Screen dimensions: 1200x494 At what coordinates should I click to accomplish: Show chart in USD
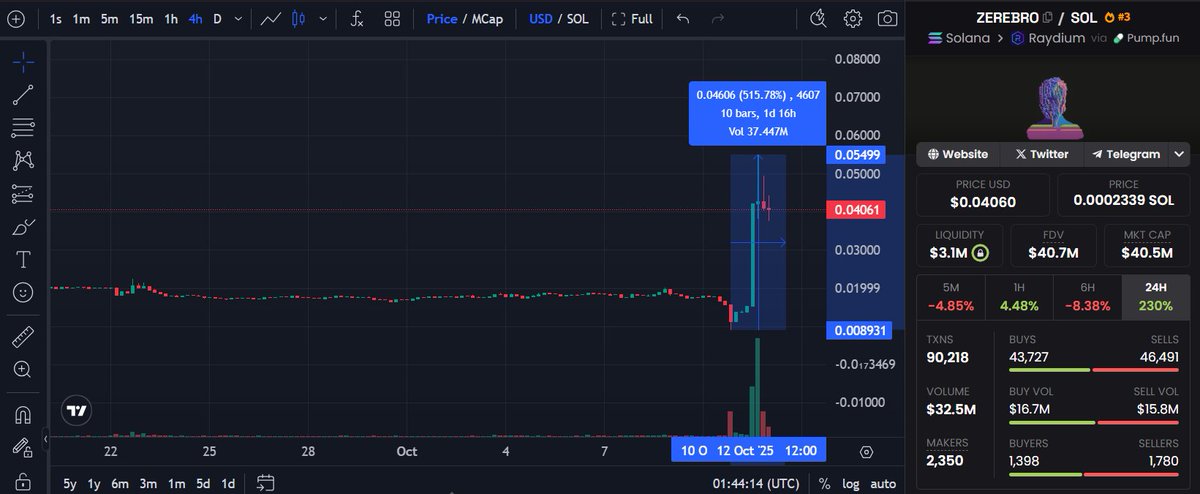pyautogui.click(x=541, y=19)
